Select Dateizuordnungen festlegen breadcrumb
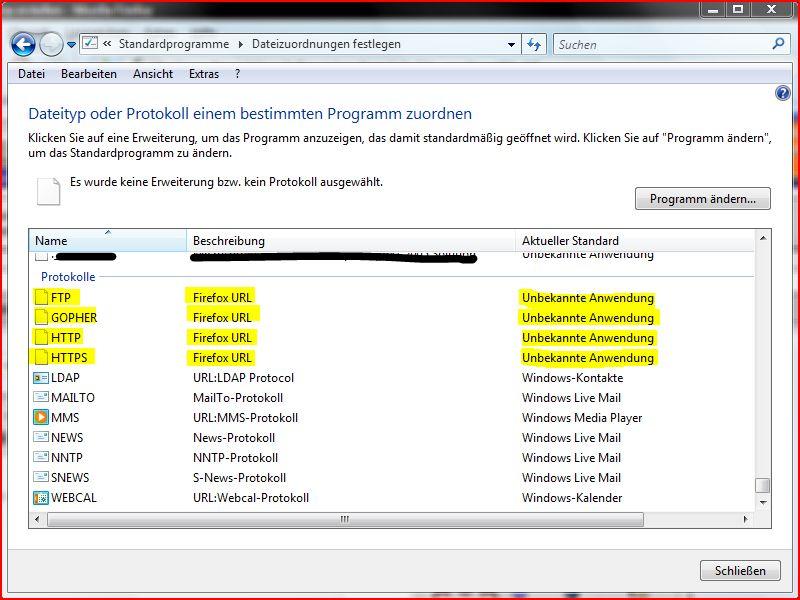The height and width of the screenshot is (600, 800). pos(326,44)
